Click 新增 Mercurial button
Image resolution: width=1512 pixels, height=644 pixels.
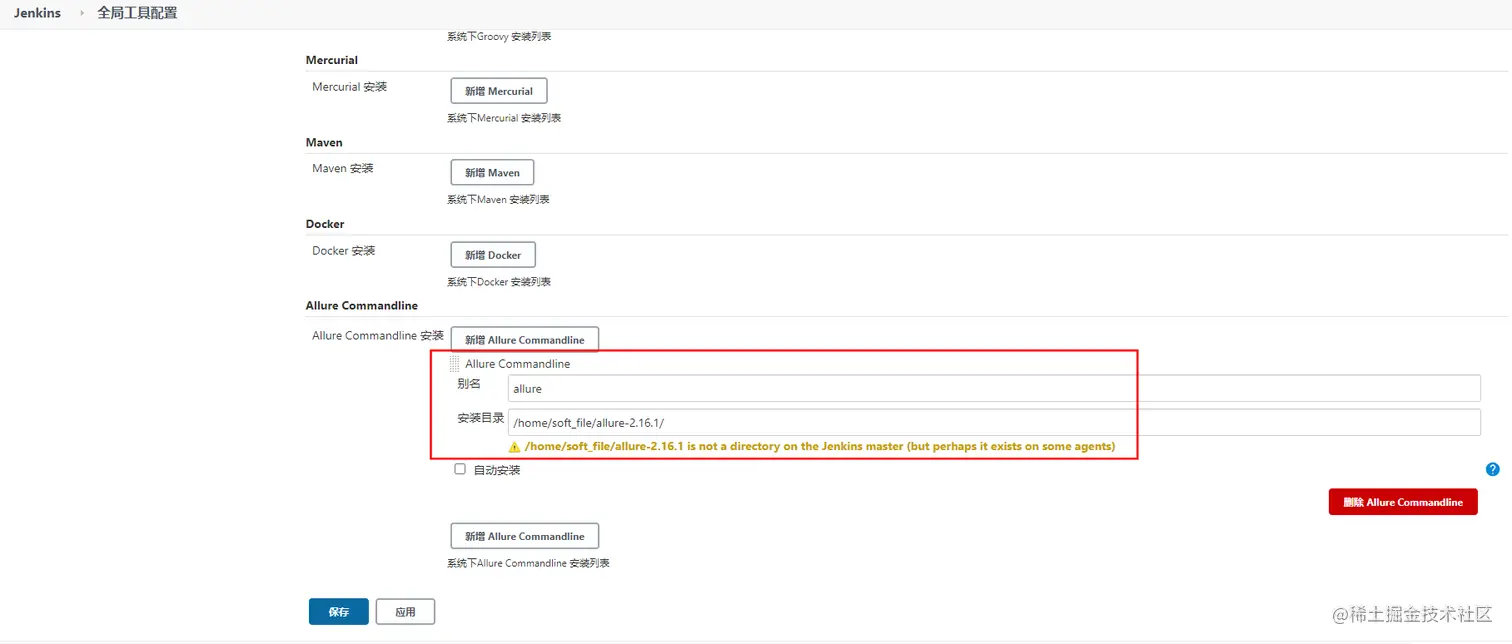498,90
